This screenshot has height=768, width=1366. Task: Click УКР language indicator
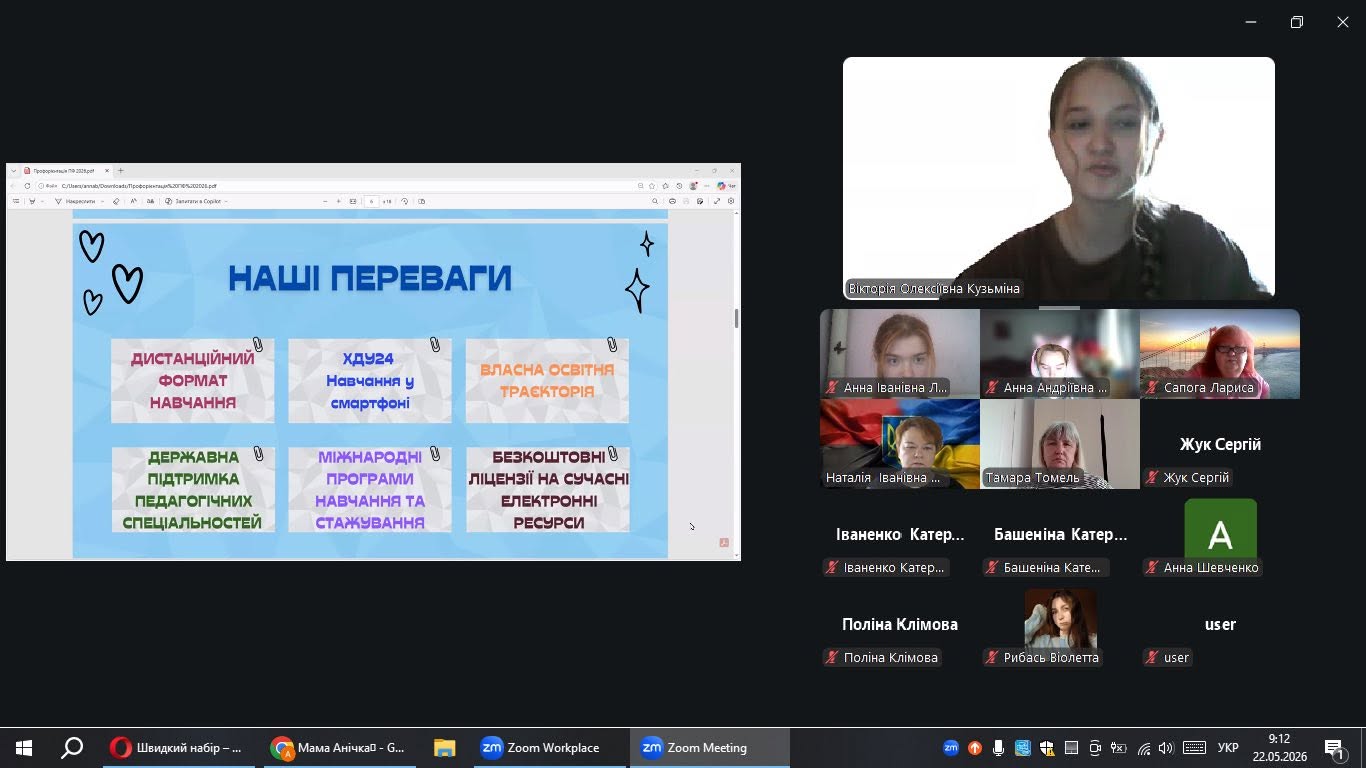1228,748
